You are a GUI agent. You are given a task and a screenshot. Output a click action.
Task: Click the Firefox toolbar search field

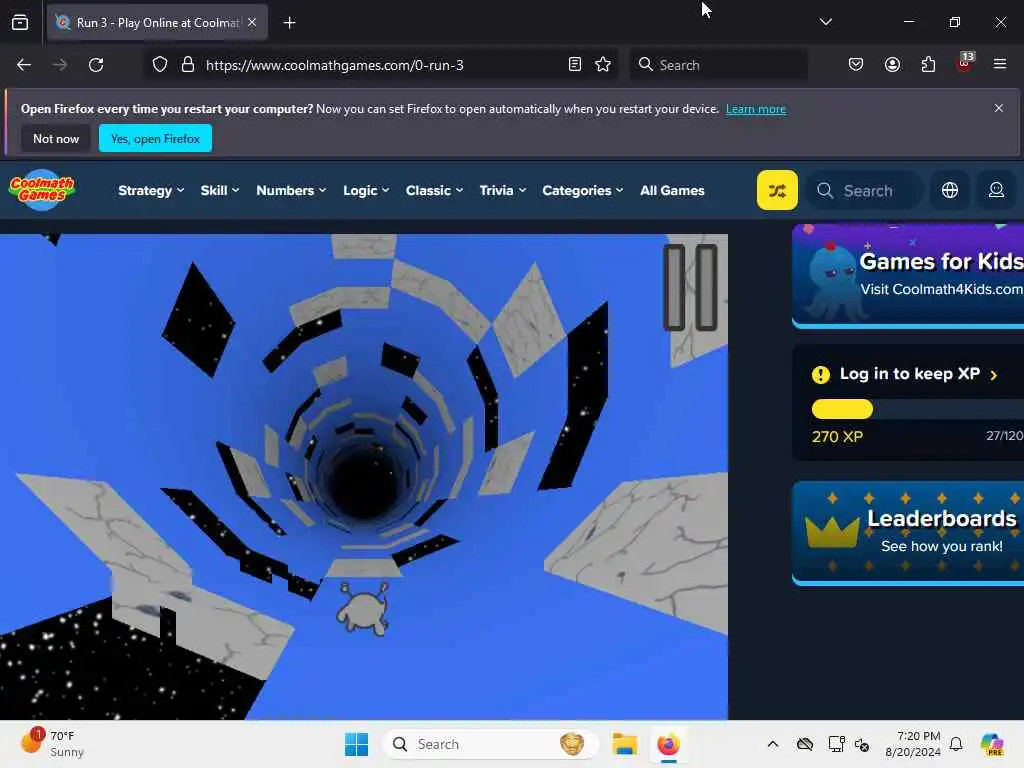[x=718, y=65]
